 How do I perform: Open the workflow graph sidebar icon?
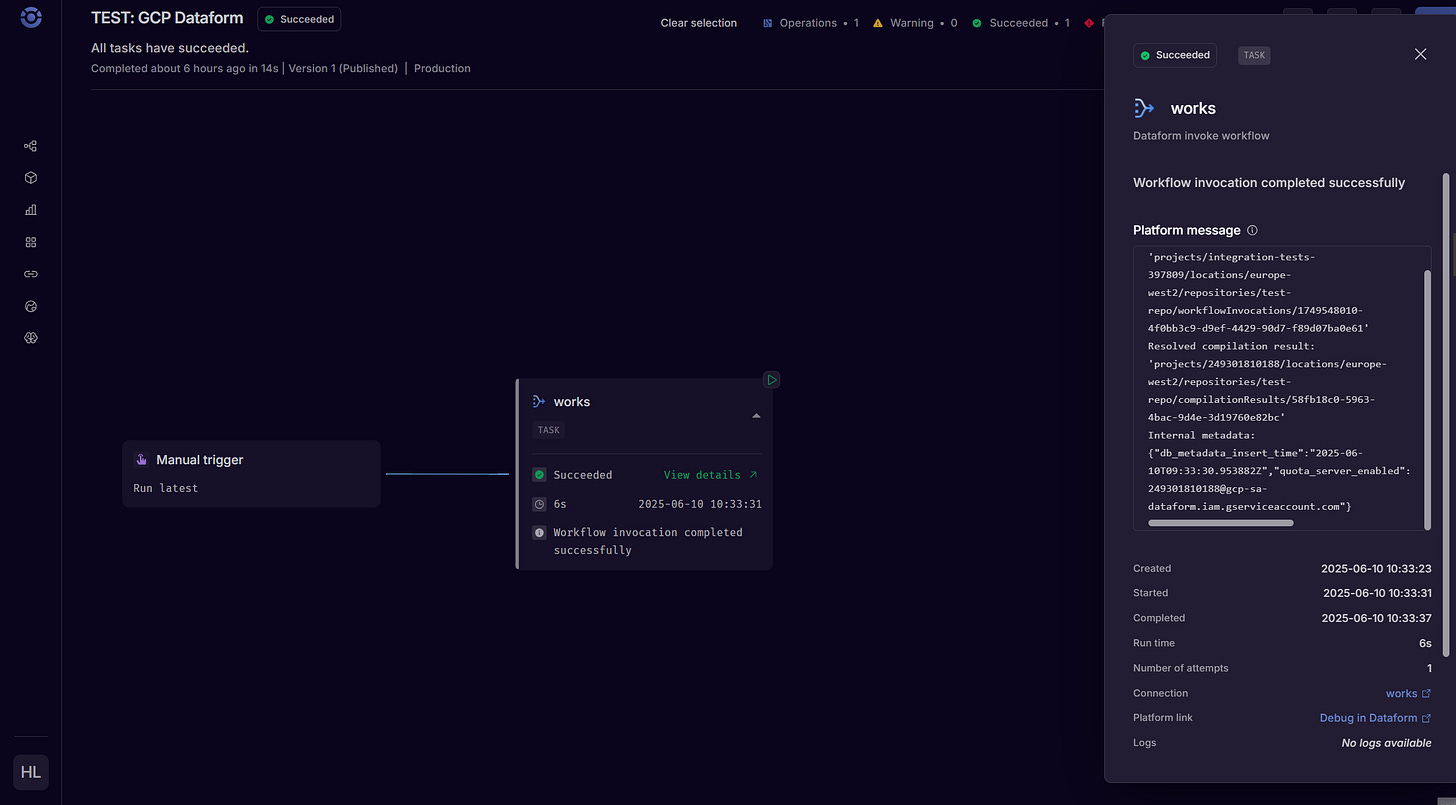[x=31, y=146]
